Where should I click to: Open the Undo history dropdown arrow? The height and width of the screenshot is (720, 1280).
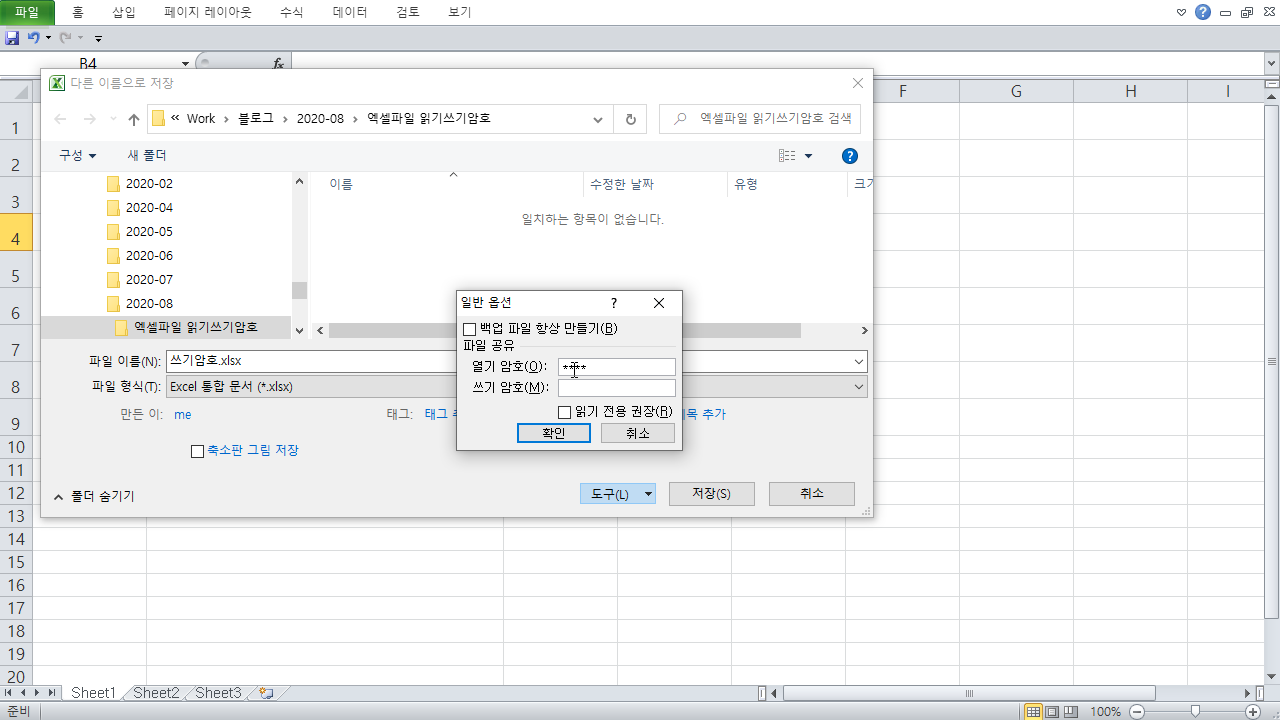[x=48, y=38]
